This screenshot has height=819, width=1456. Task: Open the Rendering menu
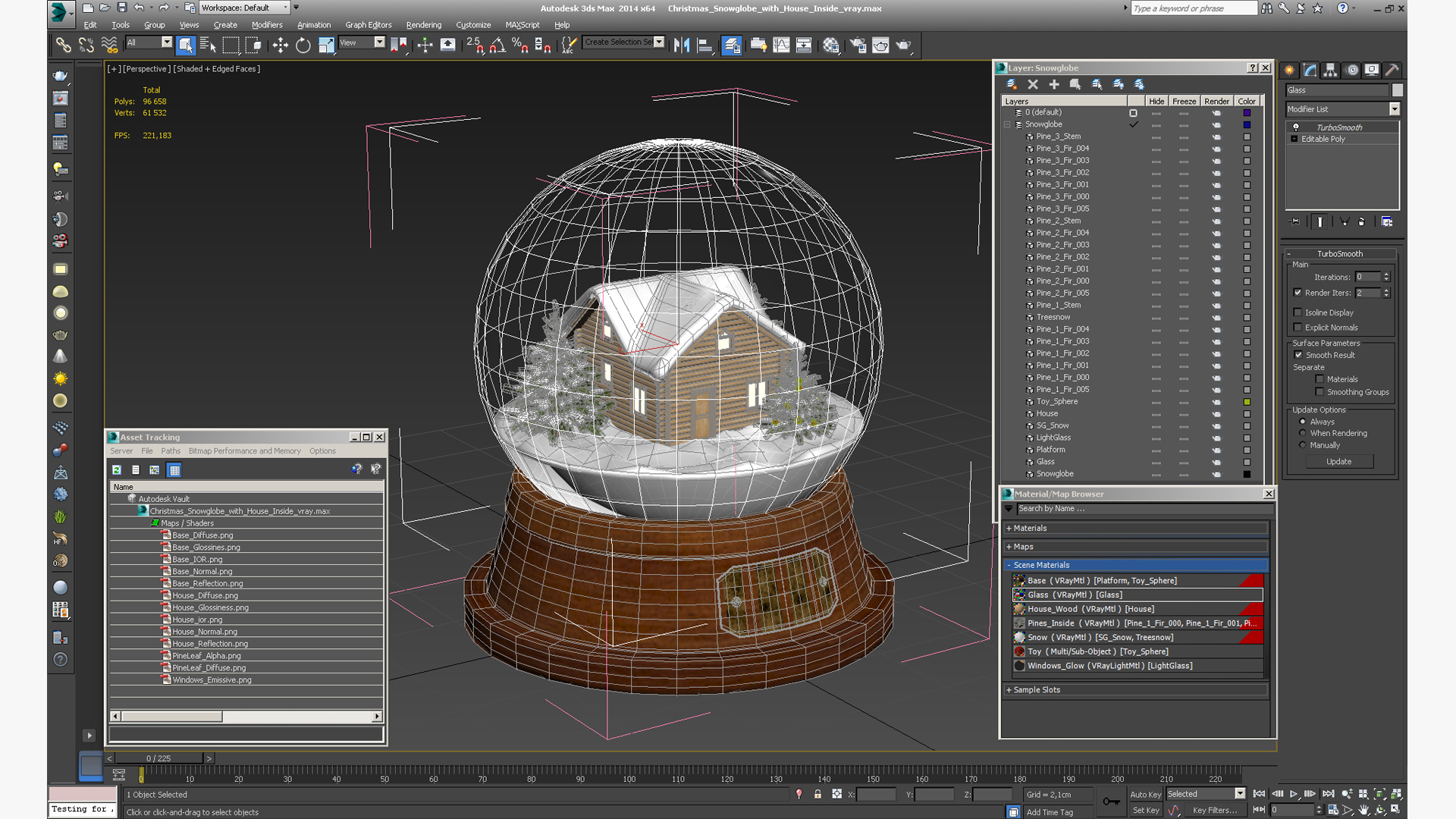(x=423, y=25)
